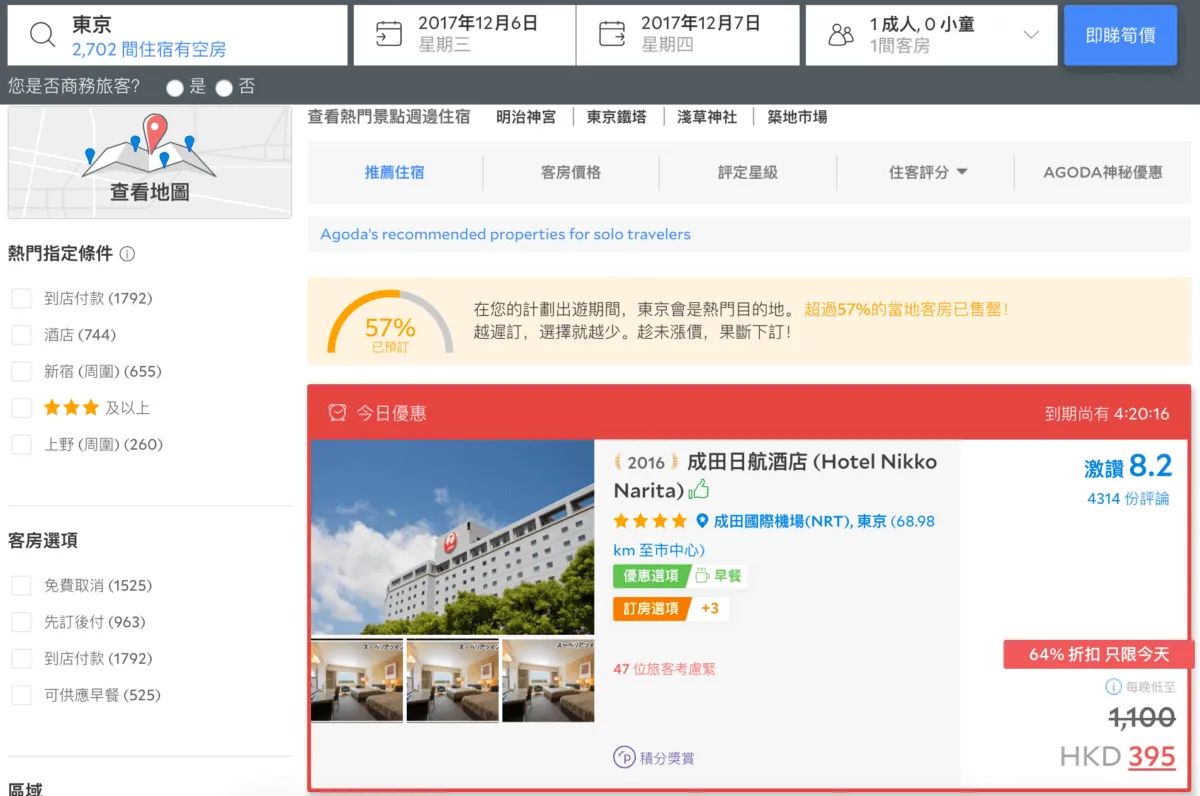1200x796 pixels.
Task: Select 是 for business traveler
Action: [175, 88]
